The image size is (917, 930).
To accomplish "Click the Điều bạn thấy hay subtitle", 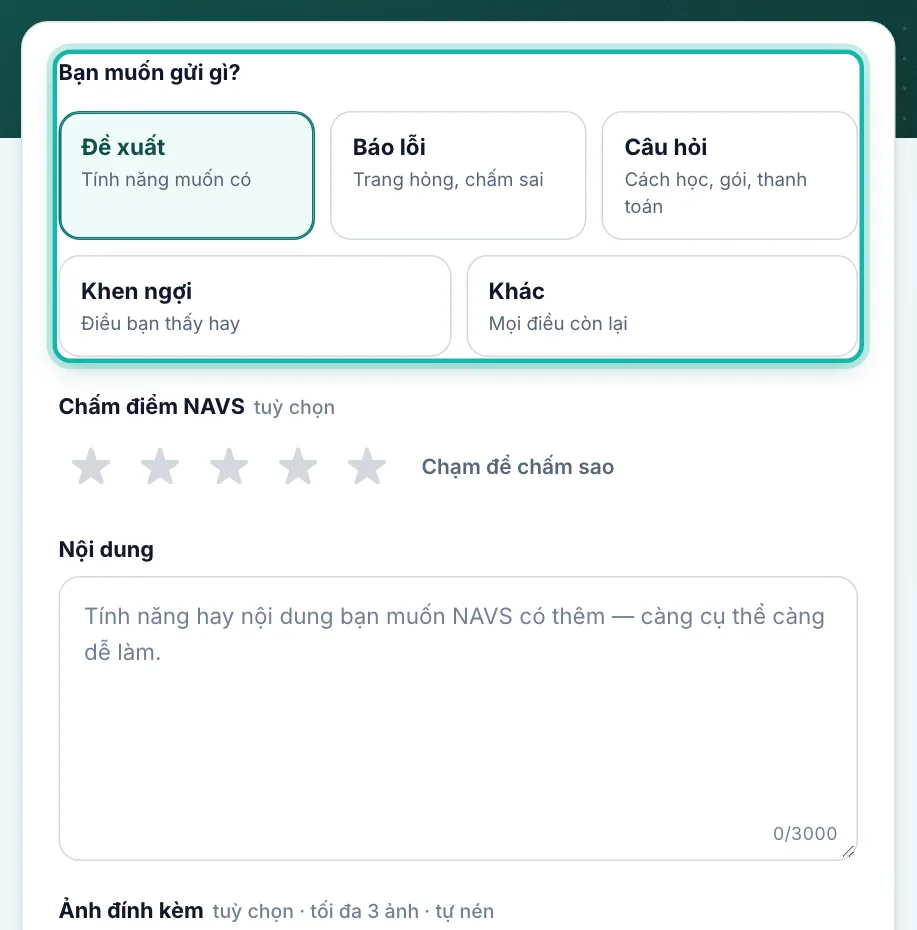I will 160,324.
